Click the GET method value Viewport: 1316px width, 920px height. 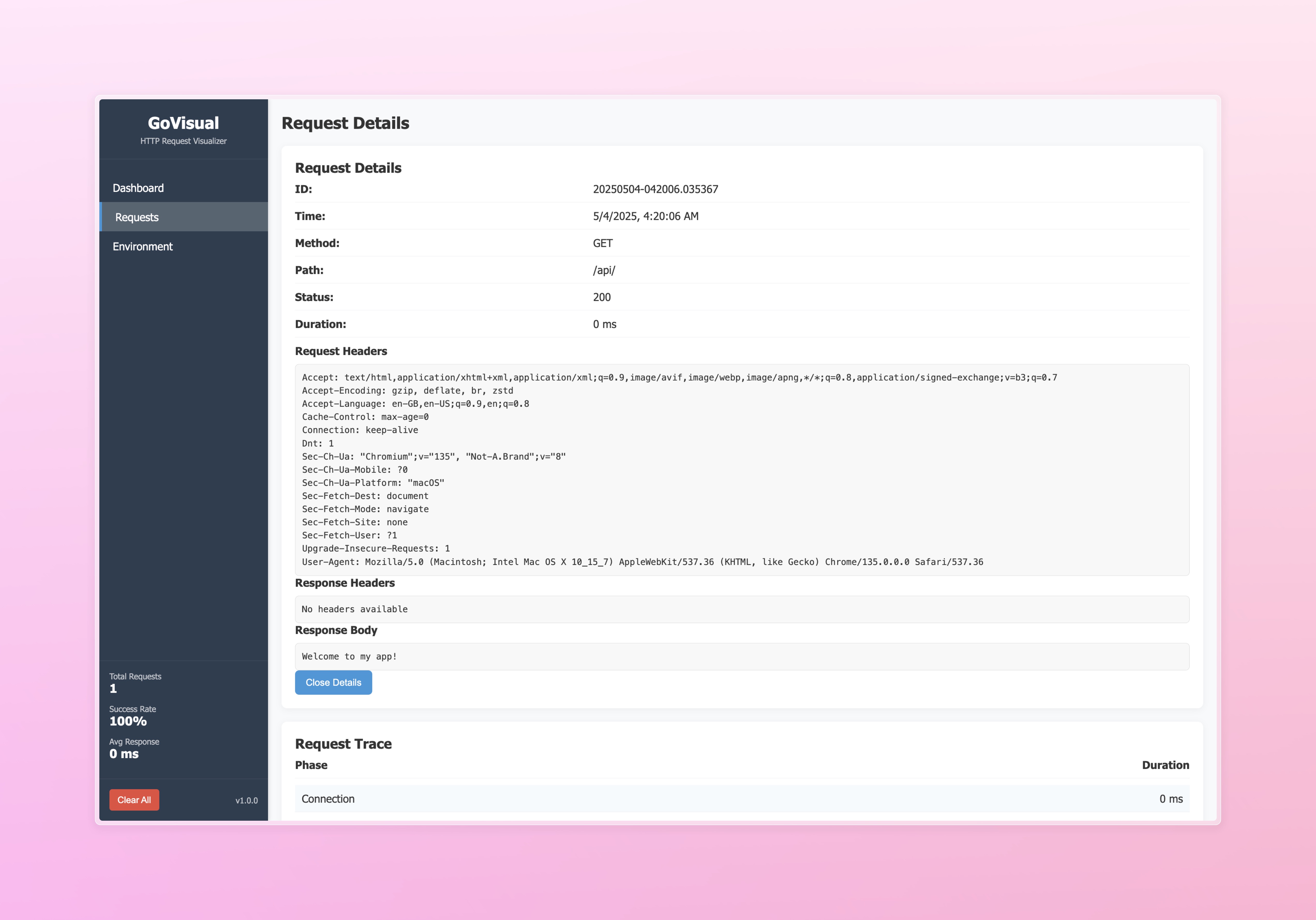tap(602, 243)
